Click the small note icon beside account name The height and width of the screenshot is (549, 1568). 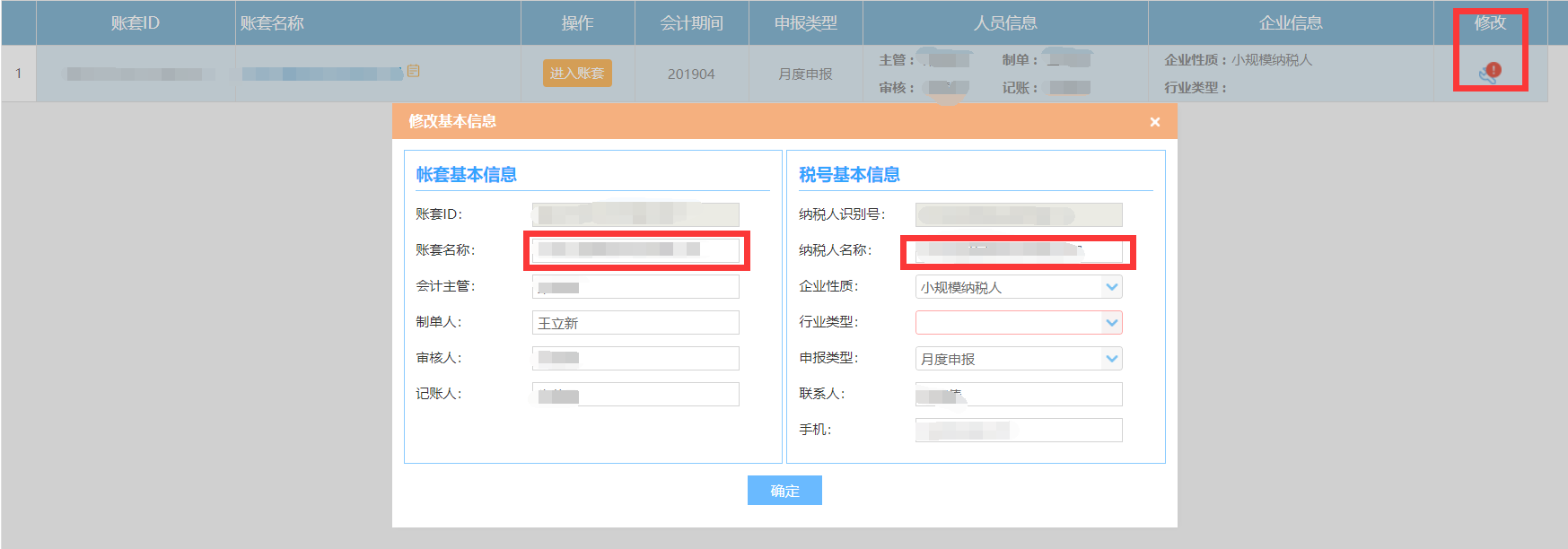[x=413, y=71]
